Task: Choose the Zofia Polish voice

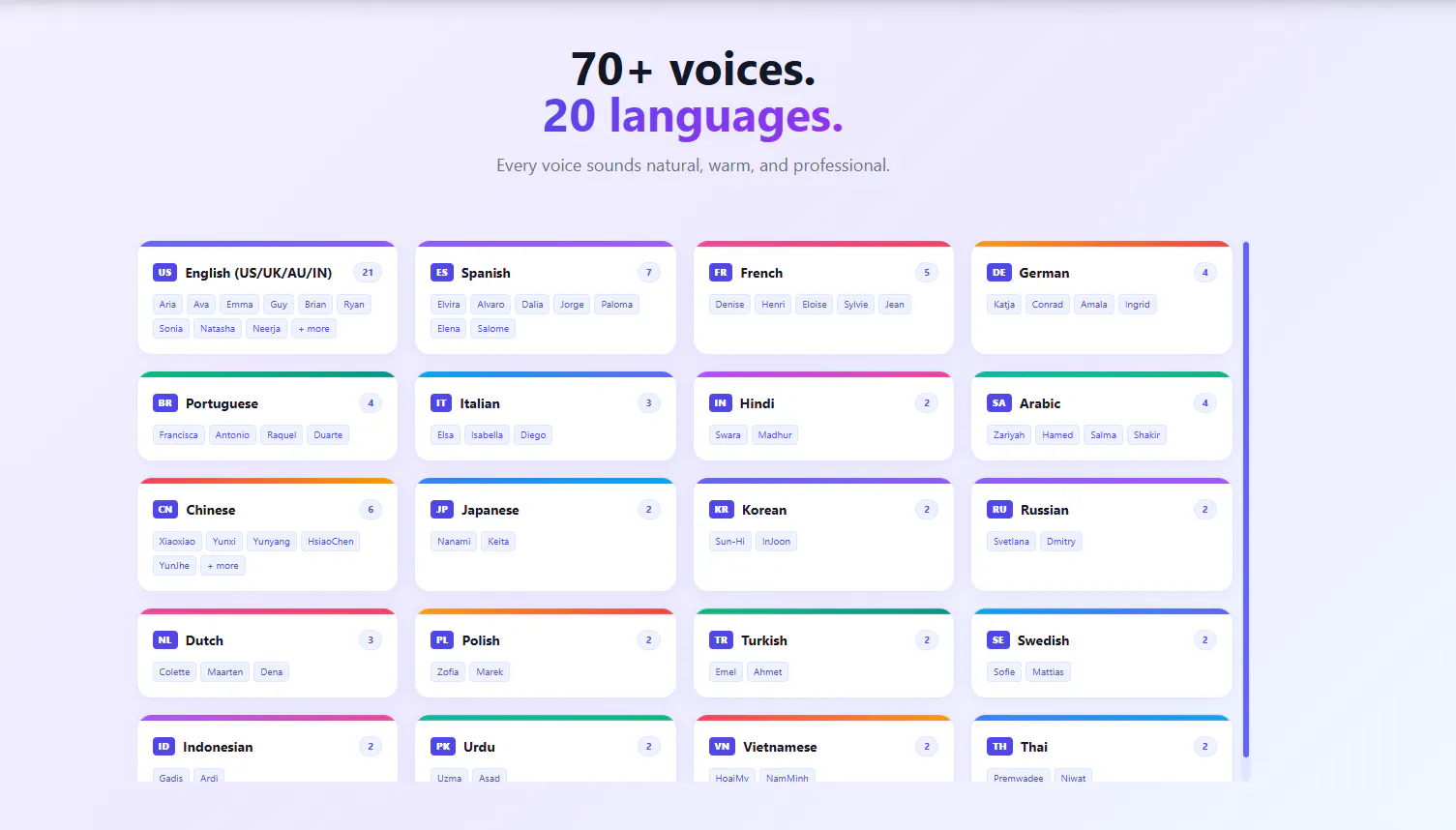Action: (448, 672)
